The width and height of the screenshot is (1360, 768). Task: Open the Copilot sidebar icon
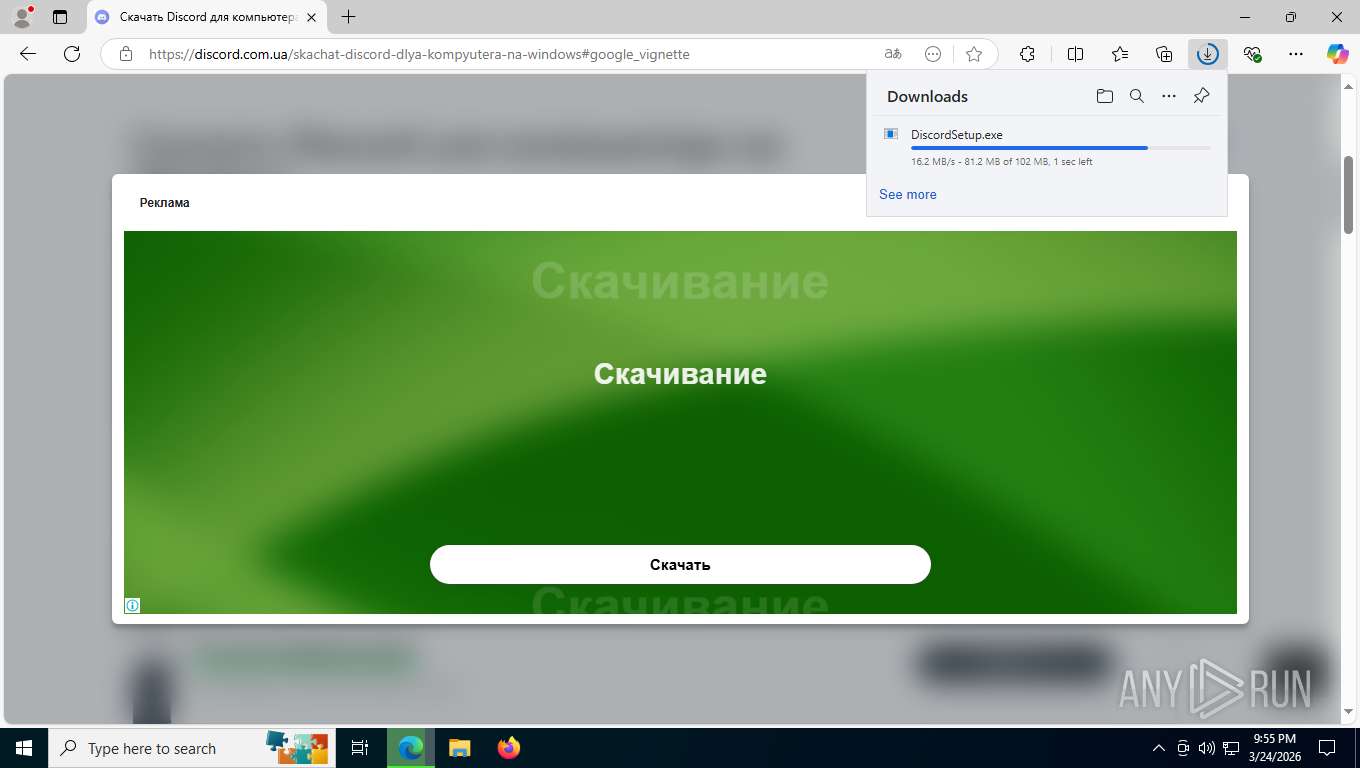tap(1338, 54)
